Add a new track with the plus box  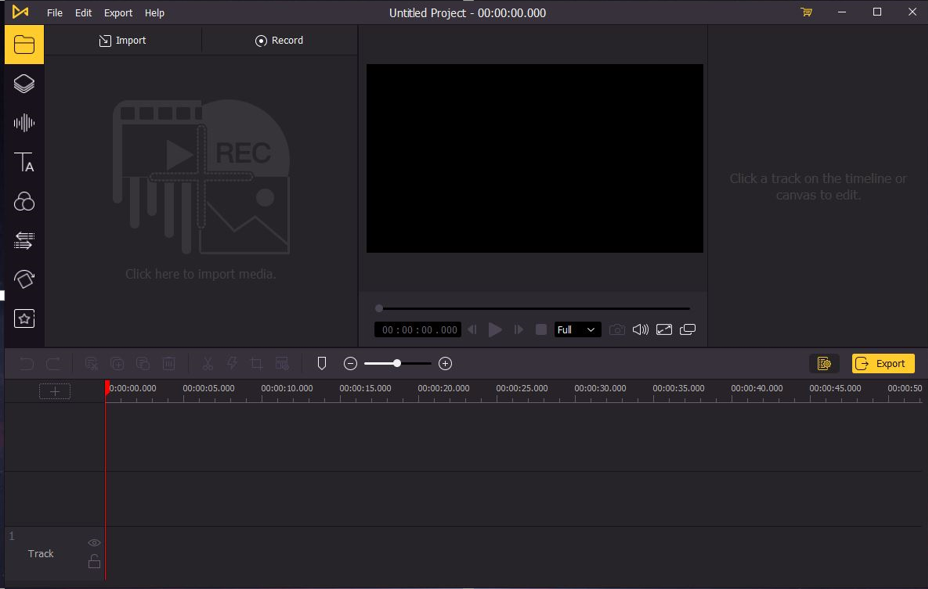click(54, 391)
